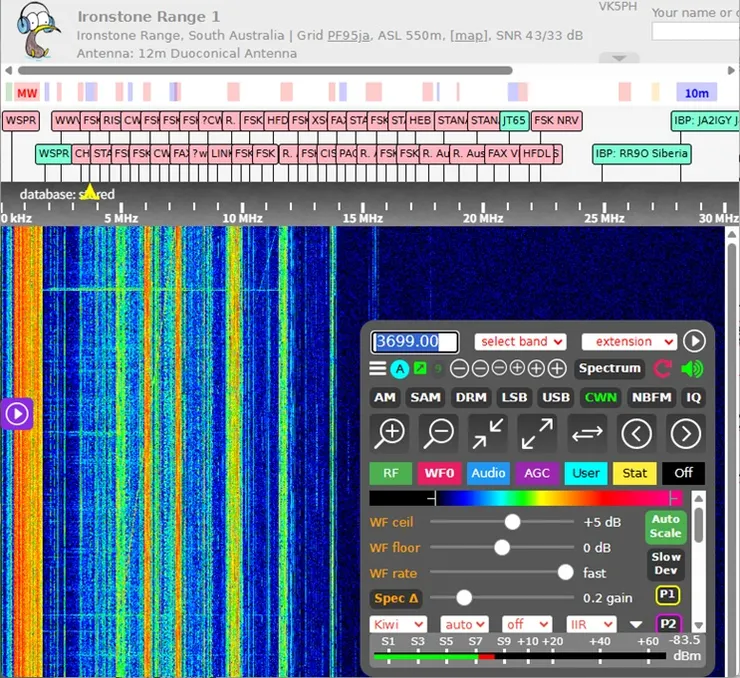Mute audio with green speaker icon
740x678 pixels.
click(x=692, y=369)
